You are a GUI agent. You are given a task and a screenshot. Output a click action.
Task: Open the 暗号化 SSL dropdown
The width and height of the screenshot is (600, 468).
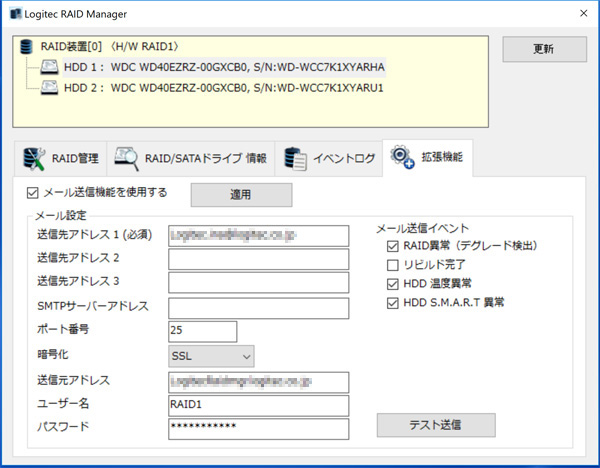pos(211,356)
